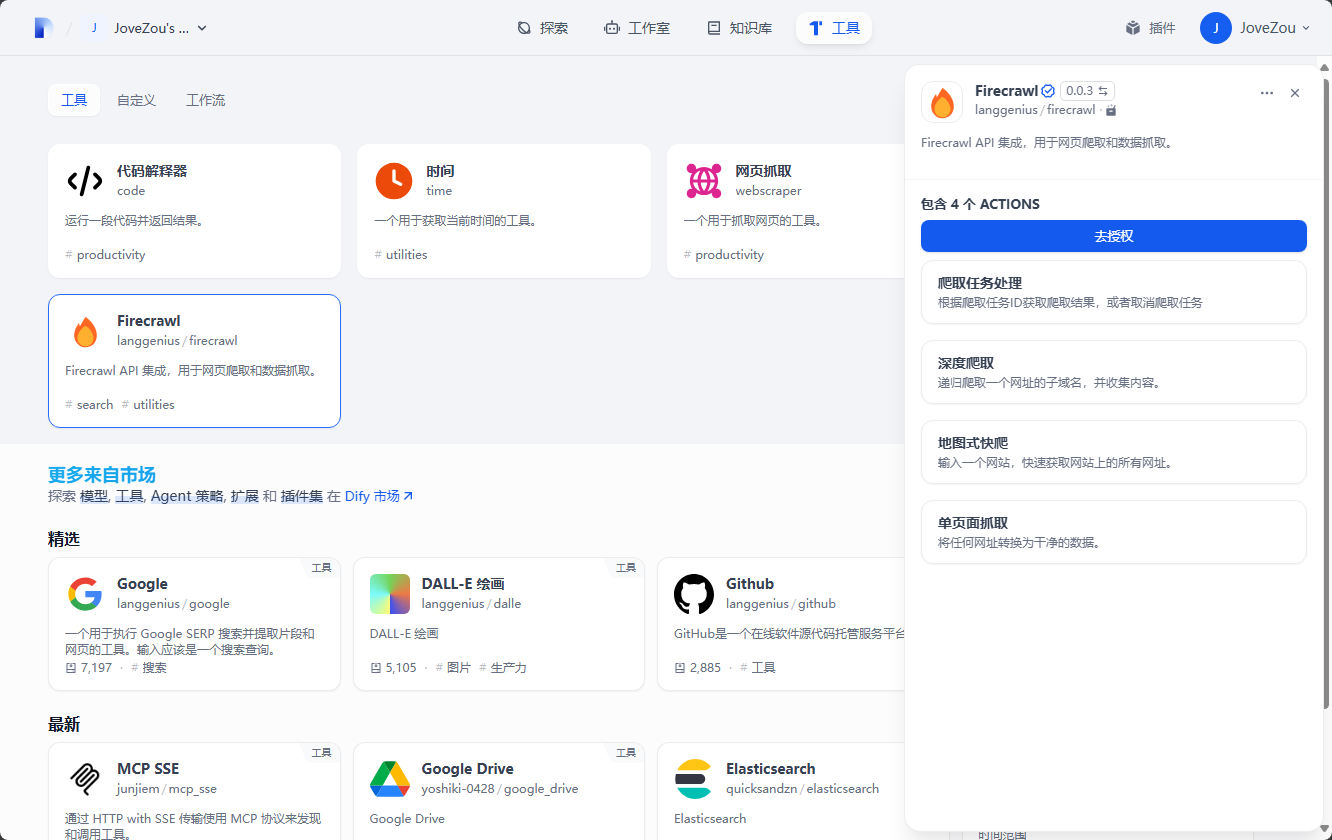The image size is (1332, 840).
Task: Click the utilities tag on 时间 card
Action: coord(401,255)
